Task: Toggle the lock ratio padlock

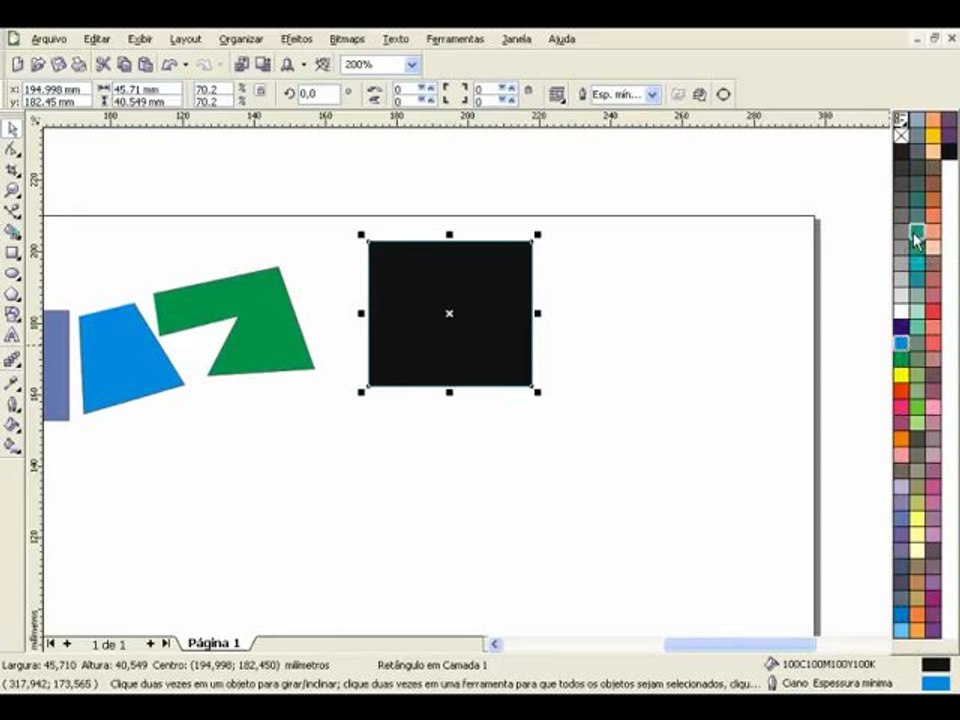Action: click(260, 91)
